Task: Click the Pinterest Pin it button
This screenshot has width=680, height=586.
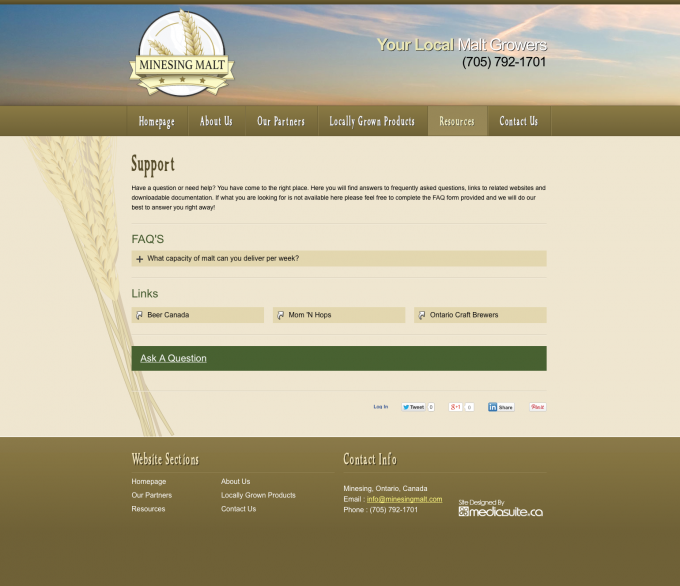Action: [x=538, y=407]
